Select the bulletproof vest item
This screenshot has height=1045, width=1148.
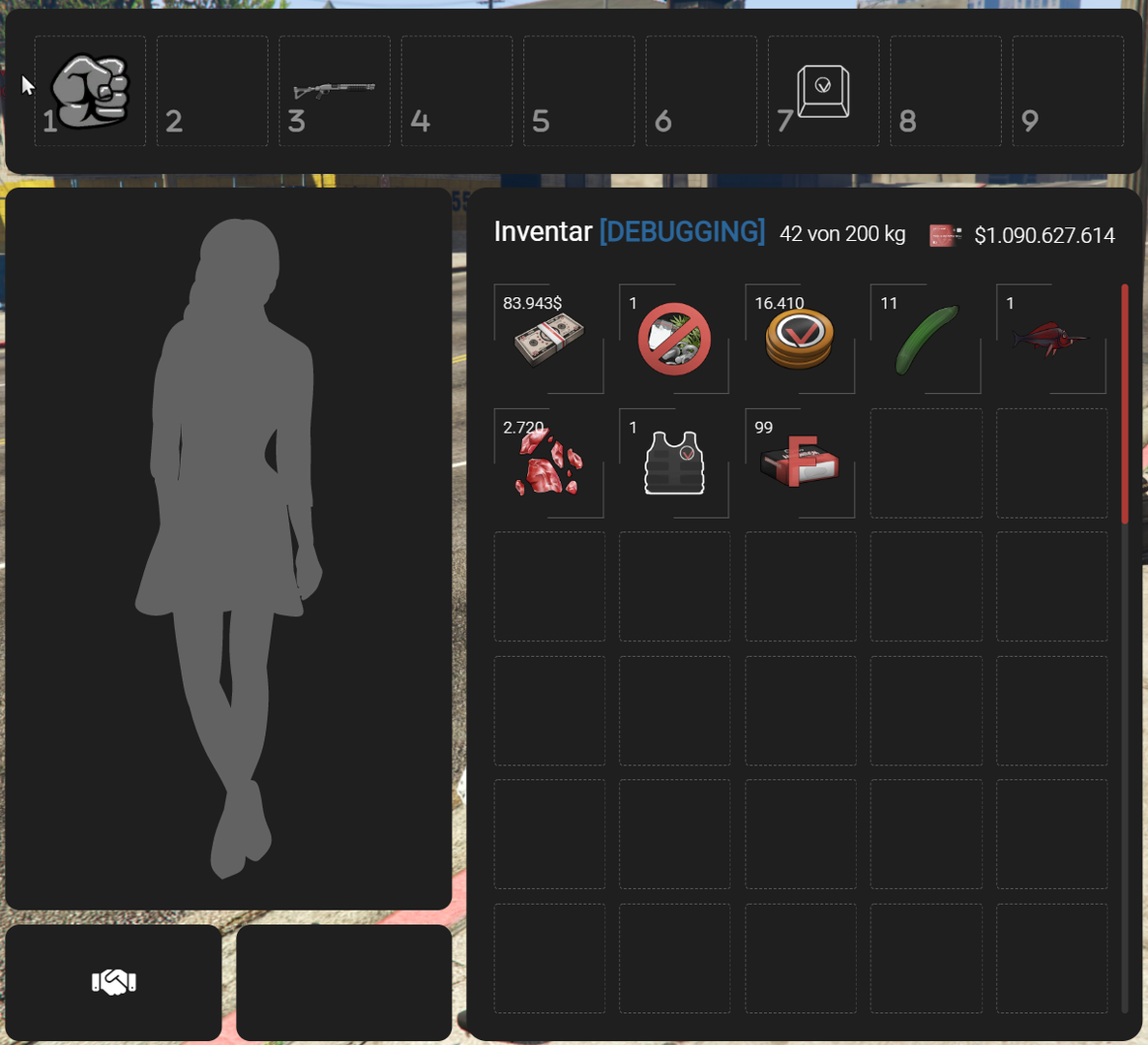point(674,463)
